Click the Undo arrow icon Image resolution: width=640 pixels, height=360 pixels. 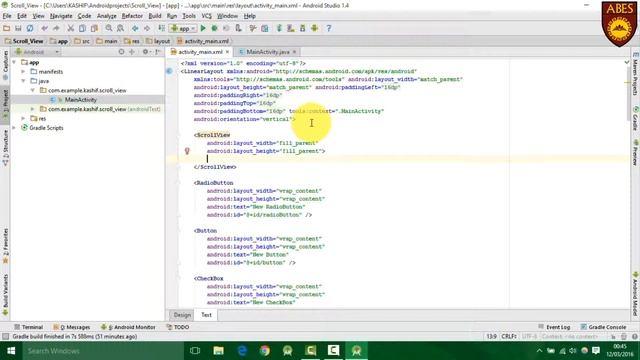pos(44,28)
